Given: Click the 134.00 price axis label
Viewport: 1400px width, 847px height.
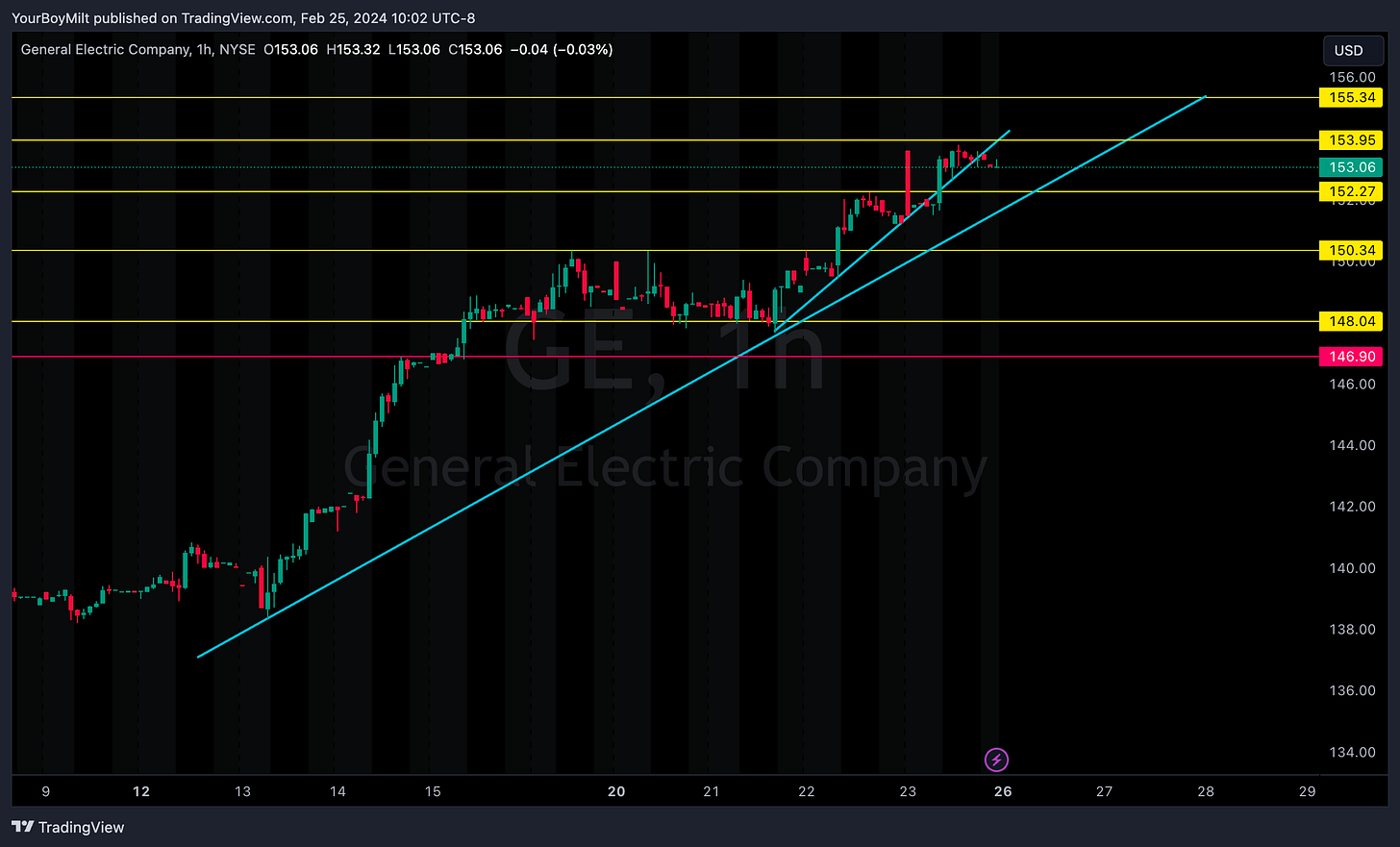Looking at the screenshot, I should [x=1352, y=752].
